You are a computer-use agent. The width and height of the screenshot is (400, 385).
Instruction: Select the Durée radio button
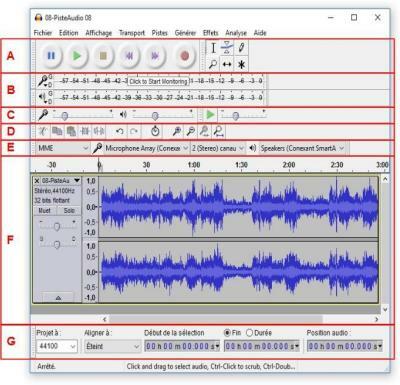[249, 333]
